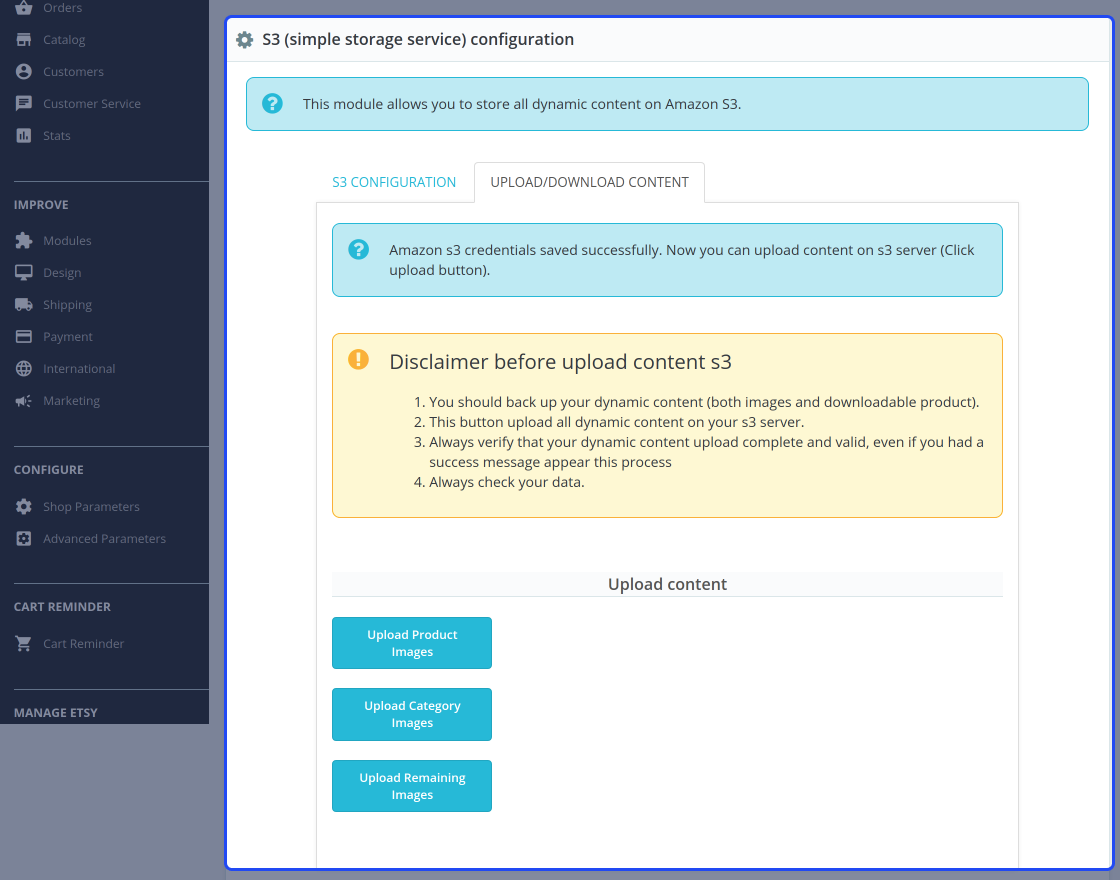Click 'Amazon s3 credentials saved successfully' message

[x=681, y=260]
